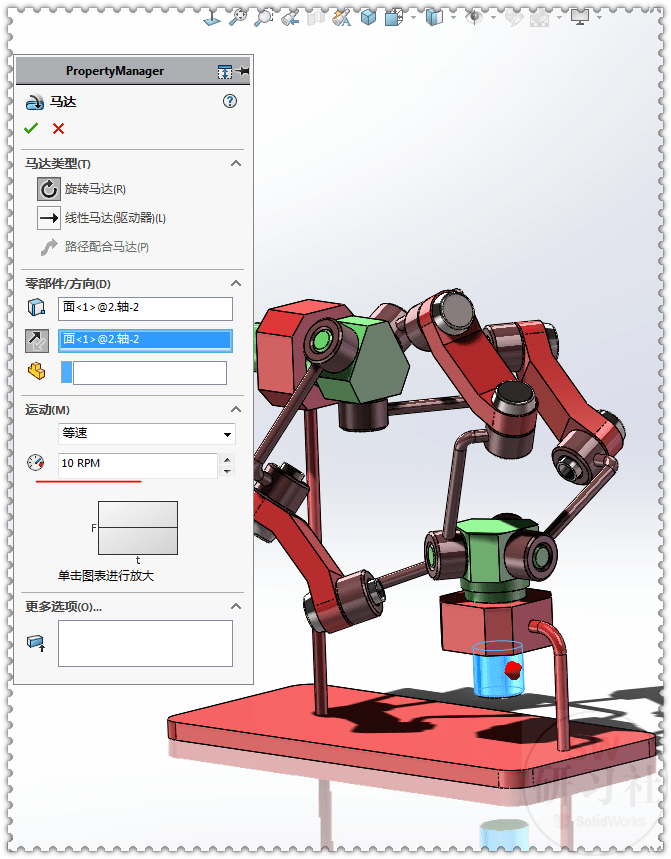Click Previous View icon with blue arrow
Viewport: 671px width, 859px height.
pos(290,18)
